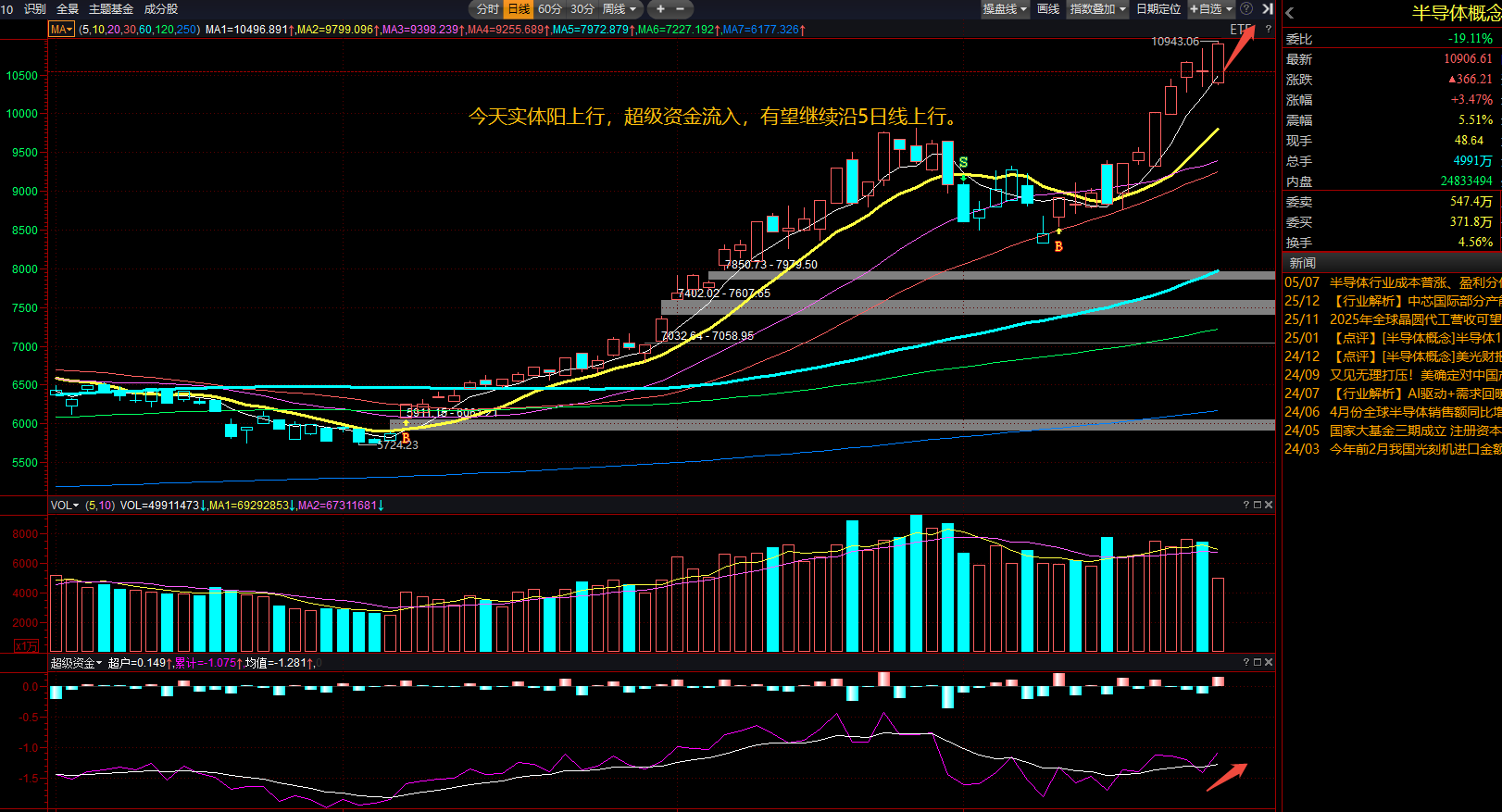The height and width of the screenshot is (812, 1502).
Task: Click the ETF label at chart corner
Action: tap(1240, 30)
